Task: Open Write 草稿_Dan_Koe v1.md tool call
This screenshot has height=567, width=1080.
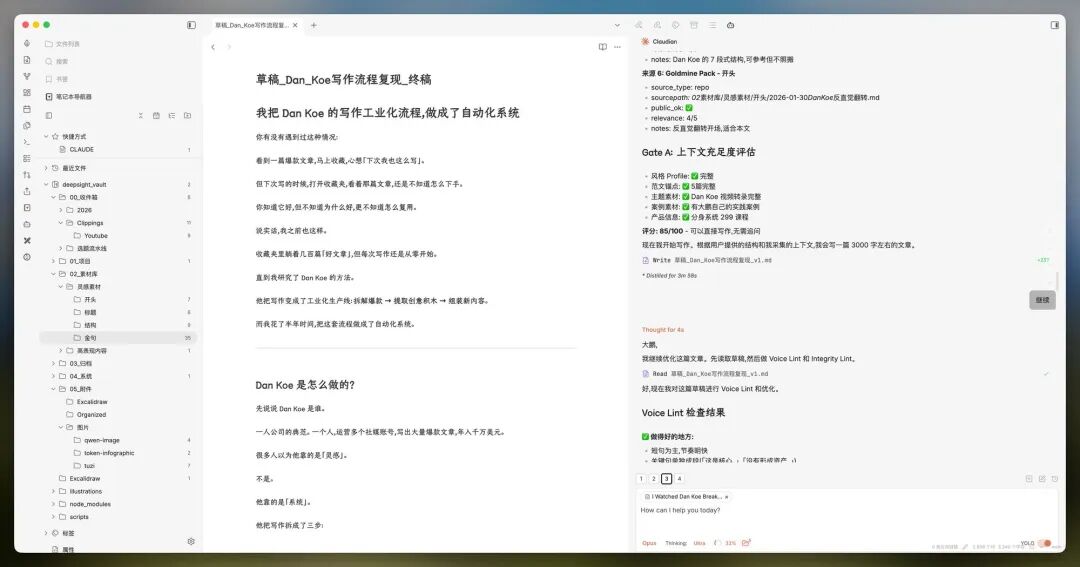Action: pyautogui.click(x=707, y=260)
